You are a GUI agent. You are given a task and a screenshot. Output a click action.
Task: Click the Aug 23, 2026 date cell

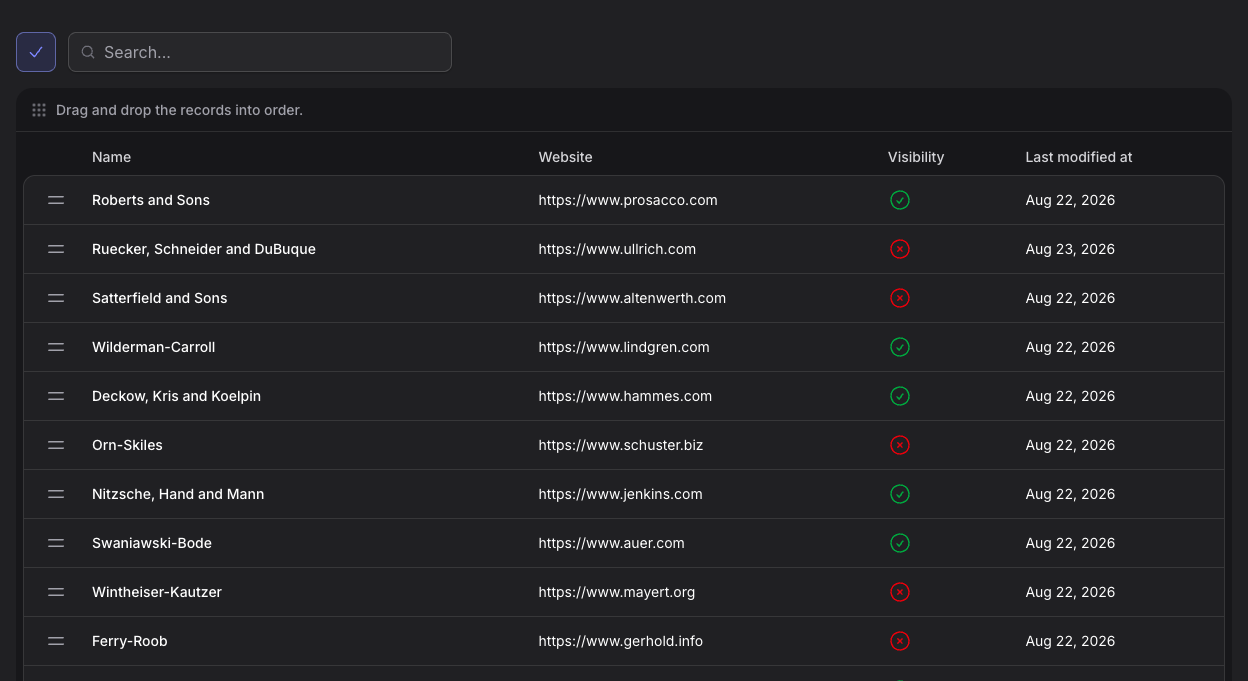[x=1070, y=249]
